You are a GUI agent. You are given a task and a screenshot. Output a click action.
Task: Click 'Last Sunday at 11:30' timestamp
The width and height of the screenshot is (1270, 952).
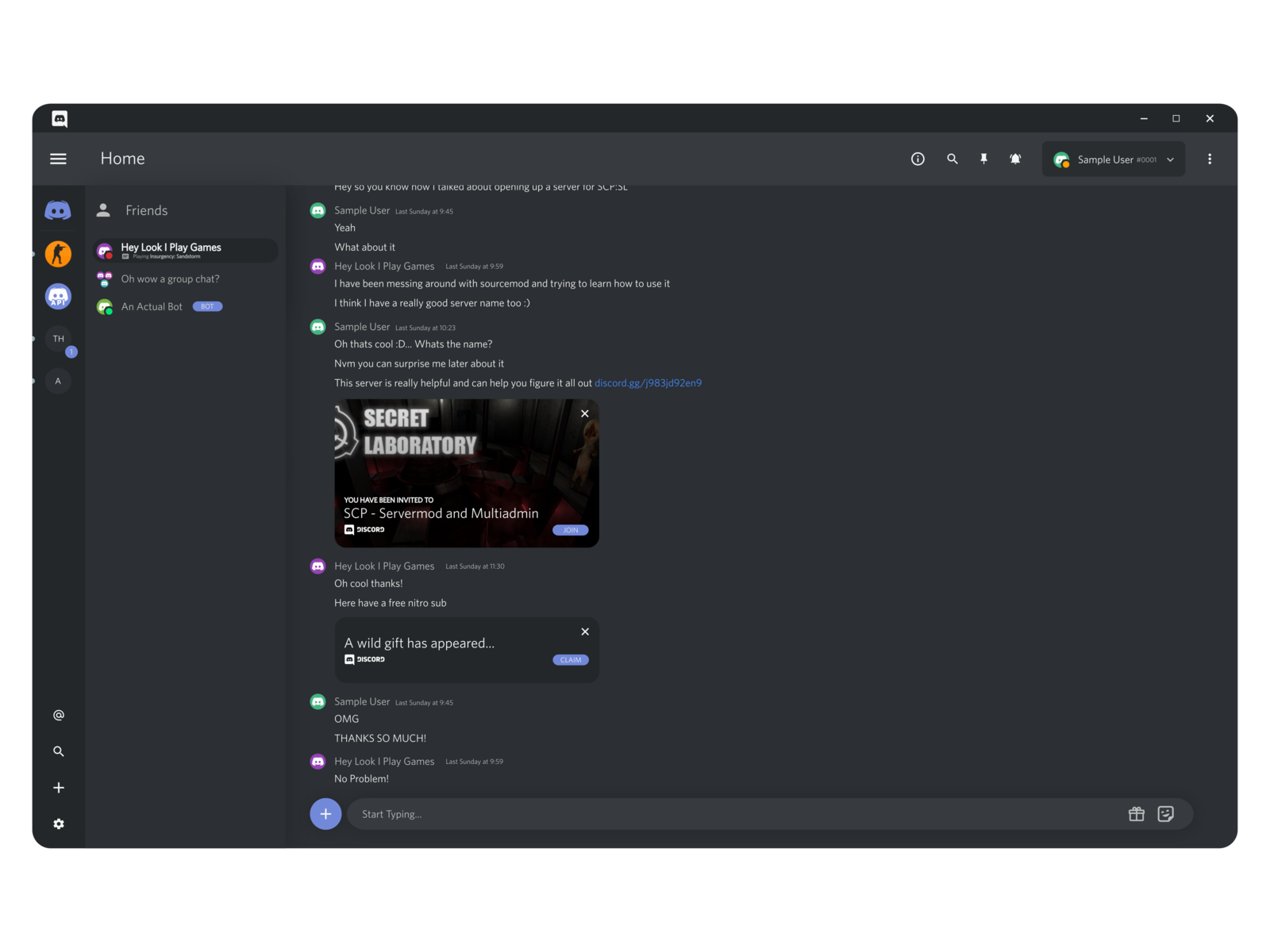click(475, 566)
